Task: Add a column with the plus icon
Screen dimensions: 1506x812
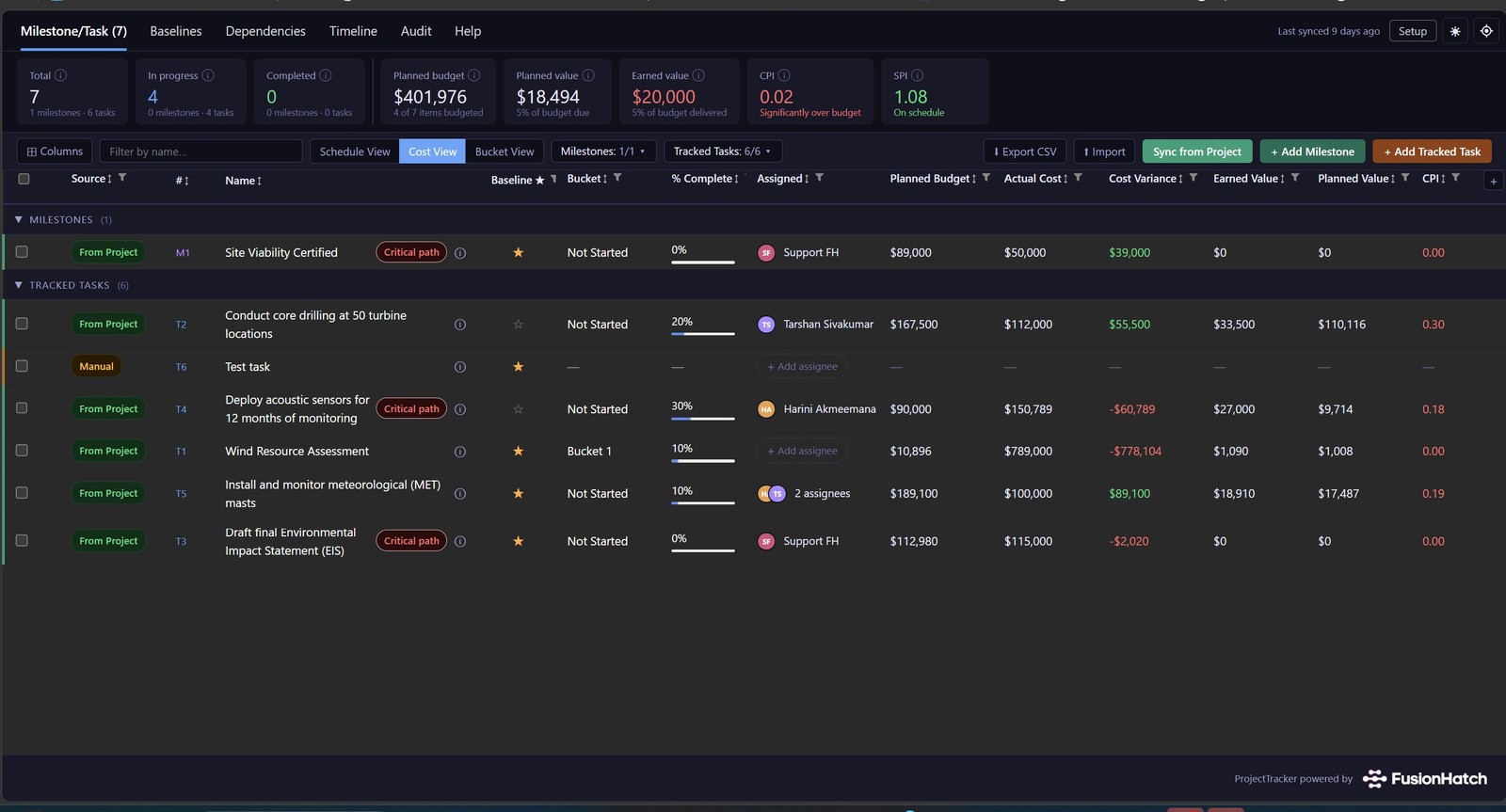Action: pos(1493,181)
